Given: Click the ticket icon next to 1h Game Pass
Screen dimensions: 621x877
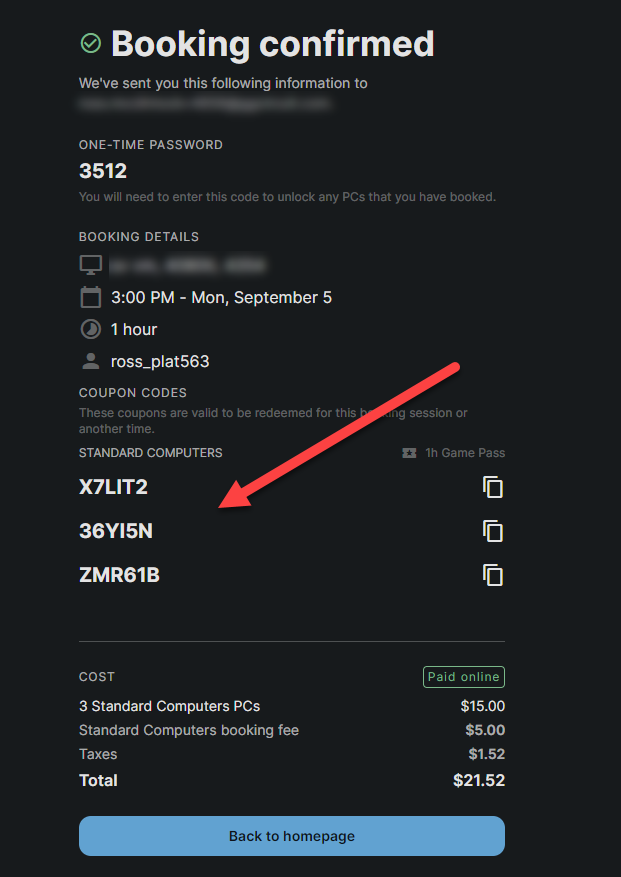Looking at the screenshot, I should pyautogui.click(x=409, y=453).
